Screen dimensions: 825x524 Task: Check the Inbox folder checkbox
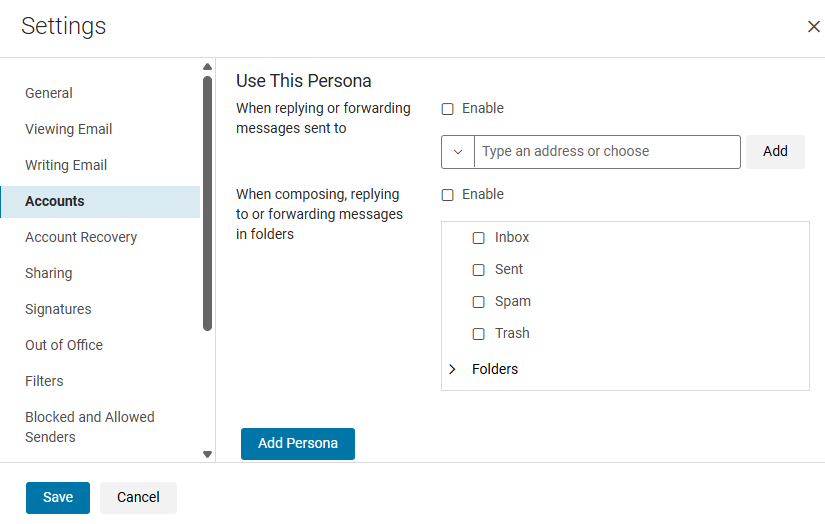pyautogui.click(x=478, y=238)
